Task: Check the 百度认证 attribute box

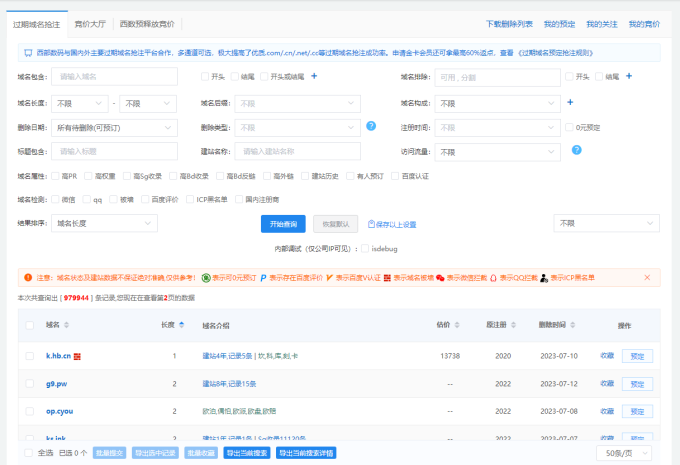Action: pyautogui.click(x=395, y=176)
